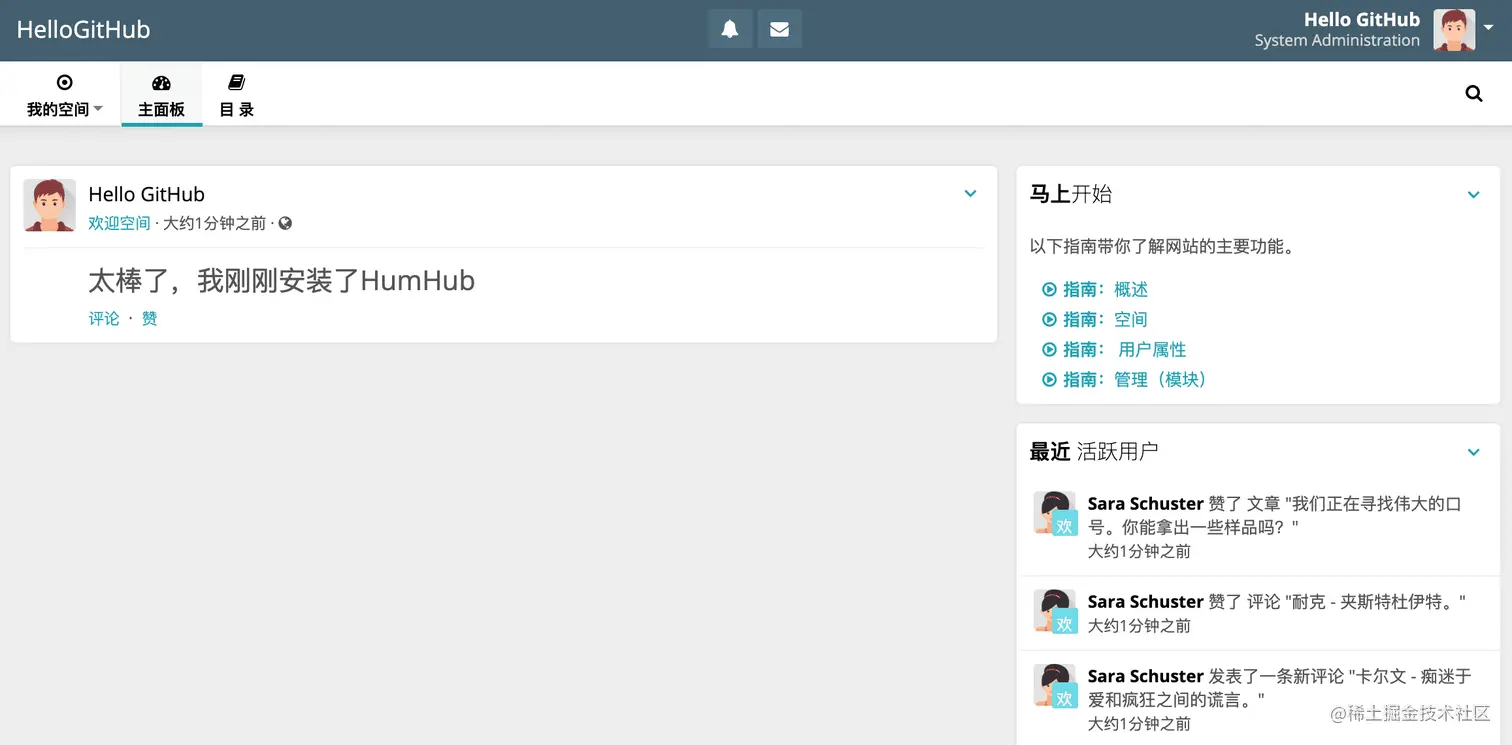Open Sara Schuster liked comment 耐克 activity
The height and width of the screenshot is (745, 1512).
1258,613
